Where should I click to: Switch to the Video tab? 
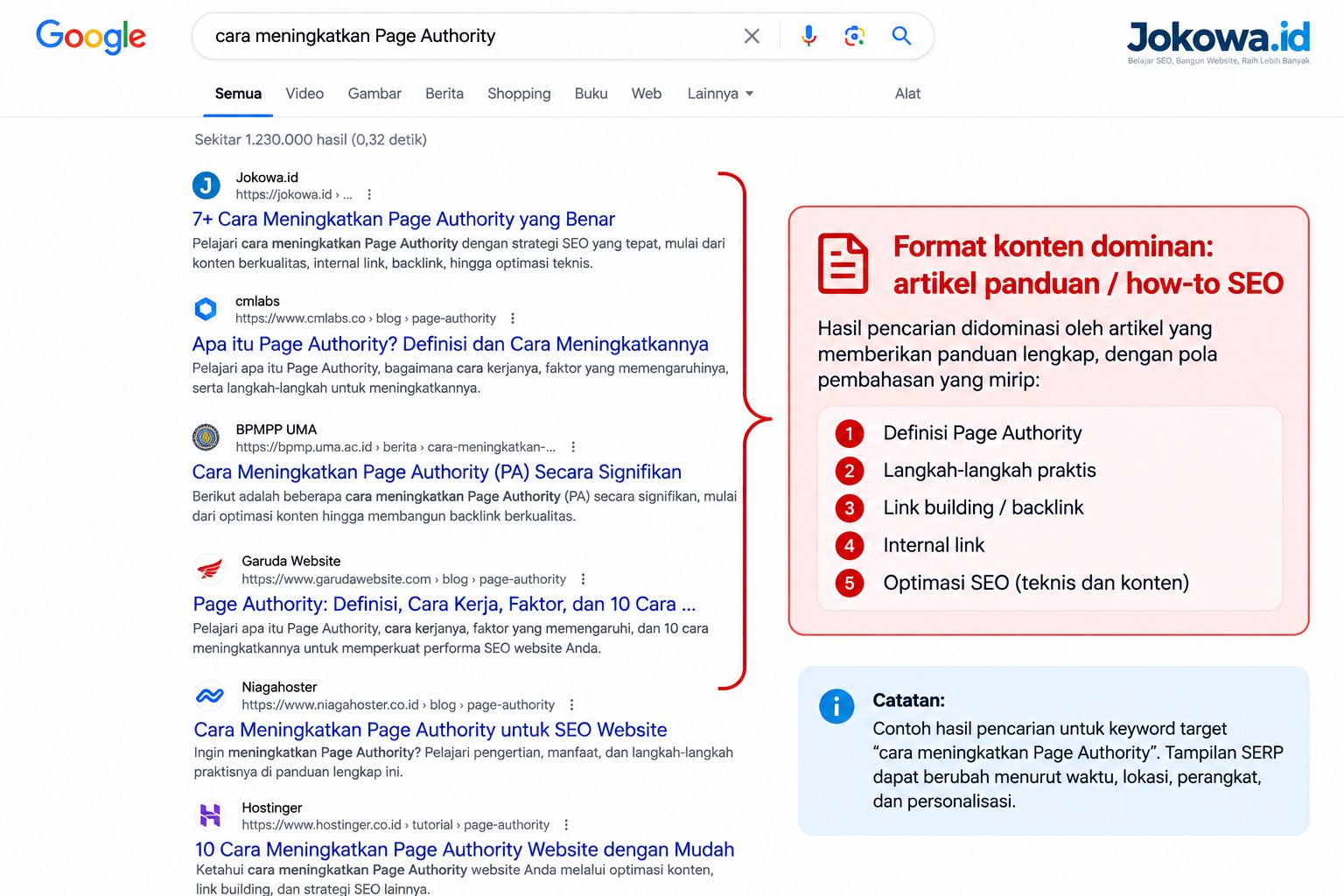(x=304, y=94)
